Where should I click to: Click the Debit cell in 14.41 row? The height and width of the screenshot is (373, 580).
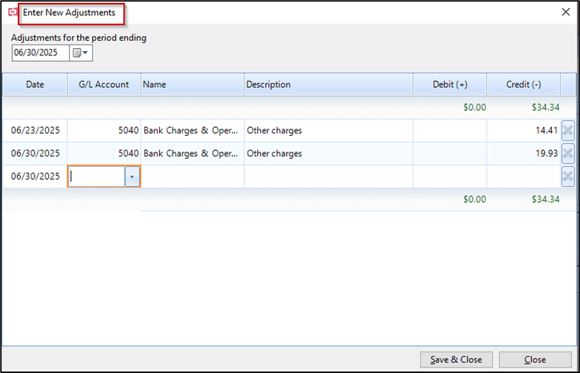[450, 130]
